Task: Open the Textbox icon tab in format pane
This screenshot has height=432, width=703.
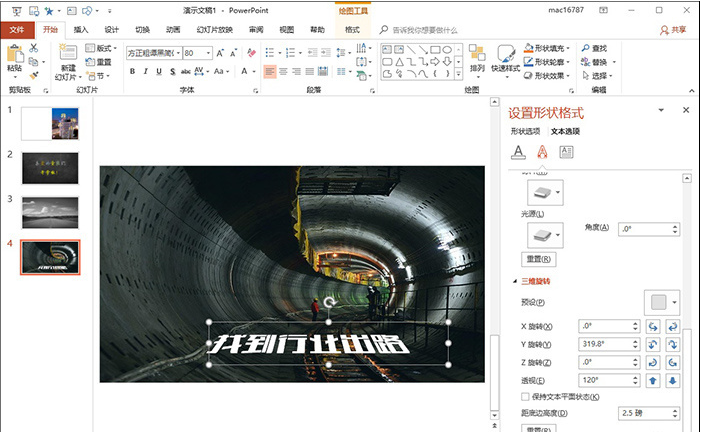Action: tap(566, 152)
